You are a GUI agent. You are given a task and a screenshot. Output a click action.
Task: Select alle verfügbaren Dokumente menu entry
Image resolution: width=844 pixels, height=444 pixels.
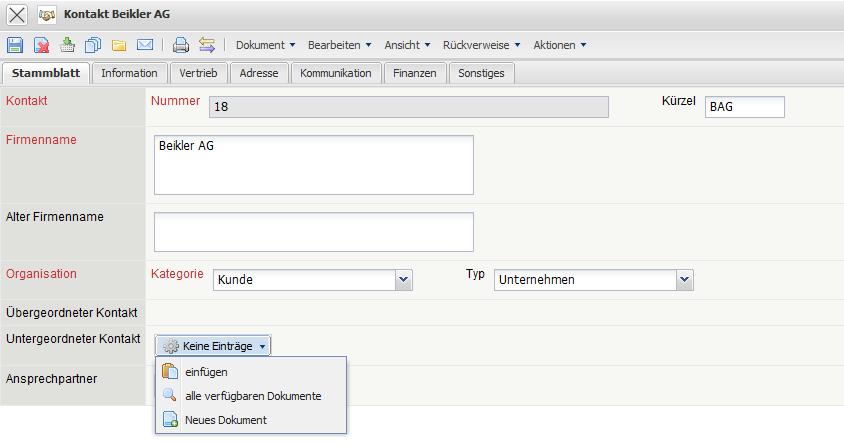253,396
